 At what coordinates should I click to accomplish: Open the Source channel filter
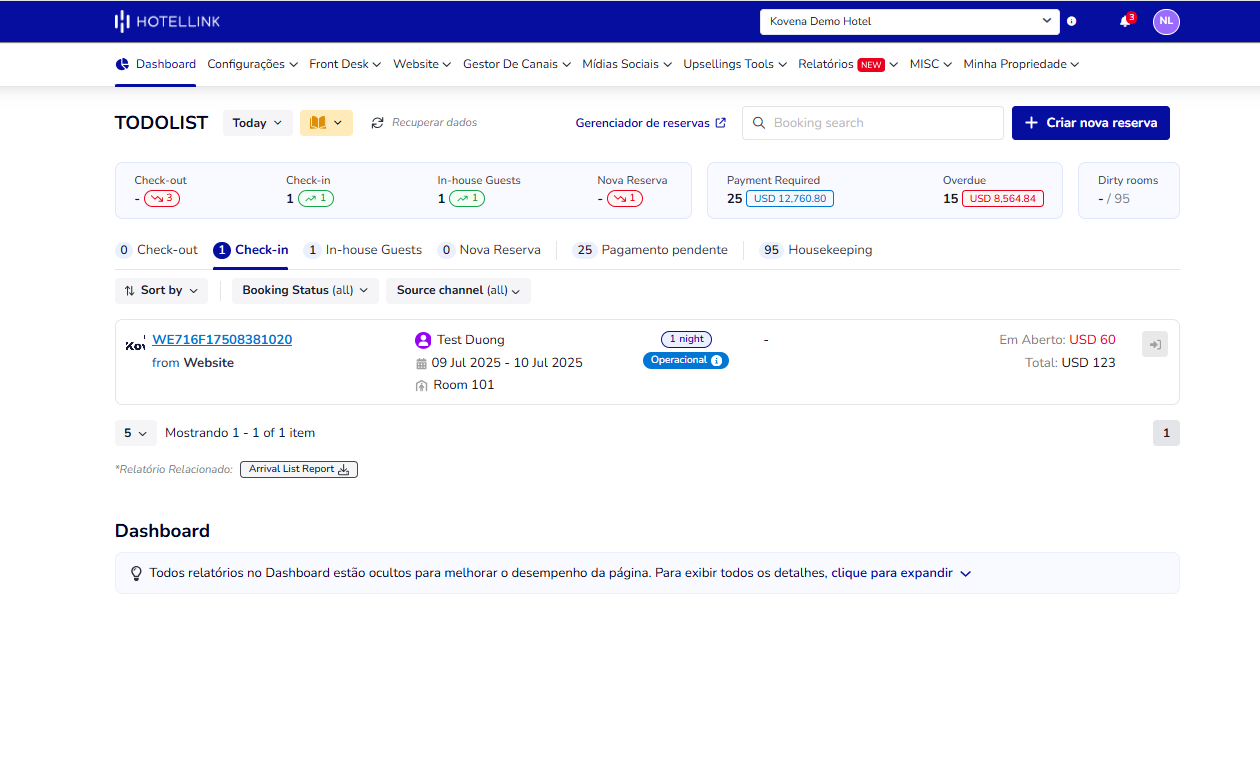(x=458, y=291)
